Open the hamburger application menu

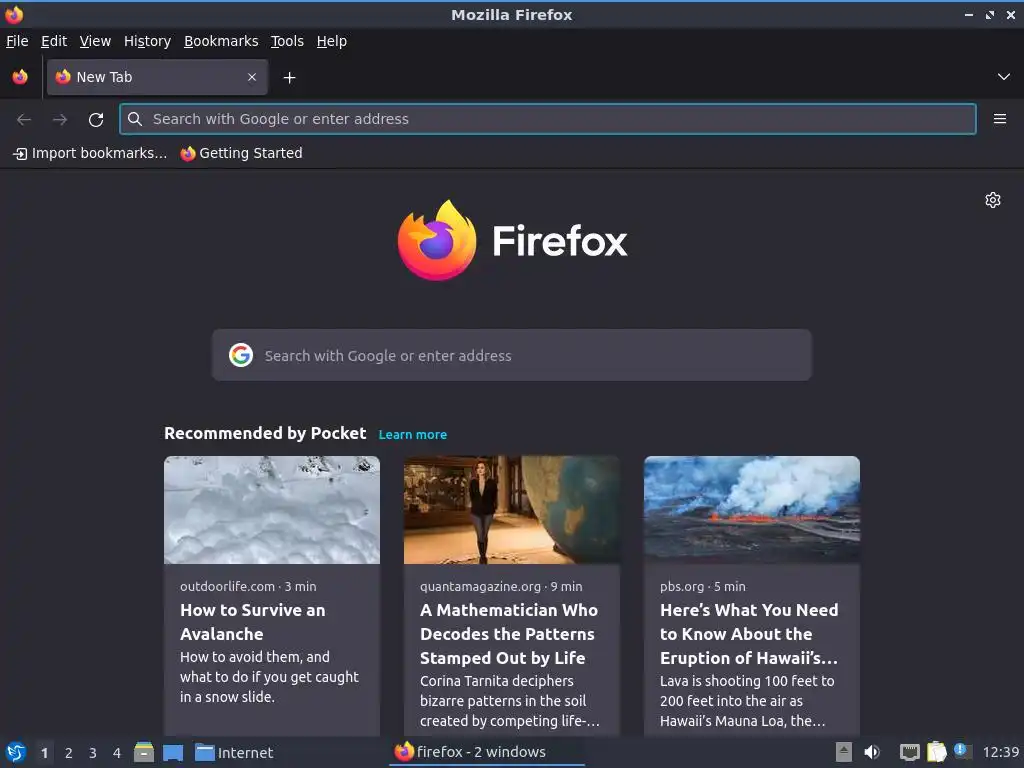tap(1000, 119)
